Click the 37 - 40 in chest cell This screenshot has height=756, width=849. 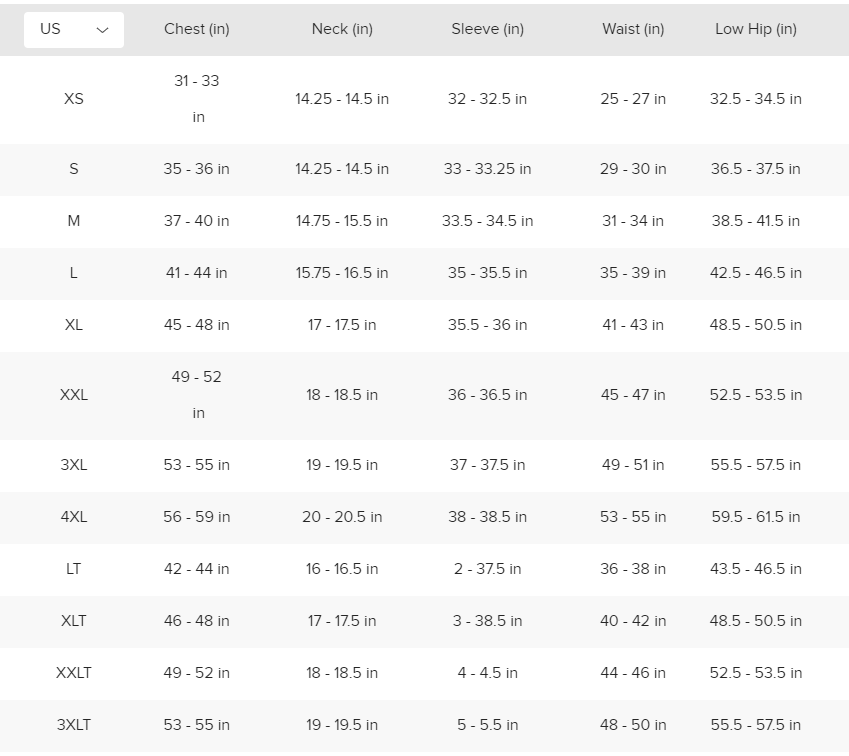pos(197,221)
